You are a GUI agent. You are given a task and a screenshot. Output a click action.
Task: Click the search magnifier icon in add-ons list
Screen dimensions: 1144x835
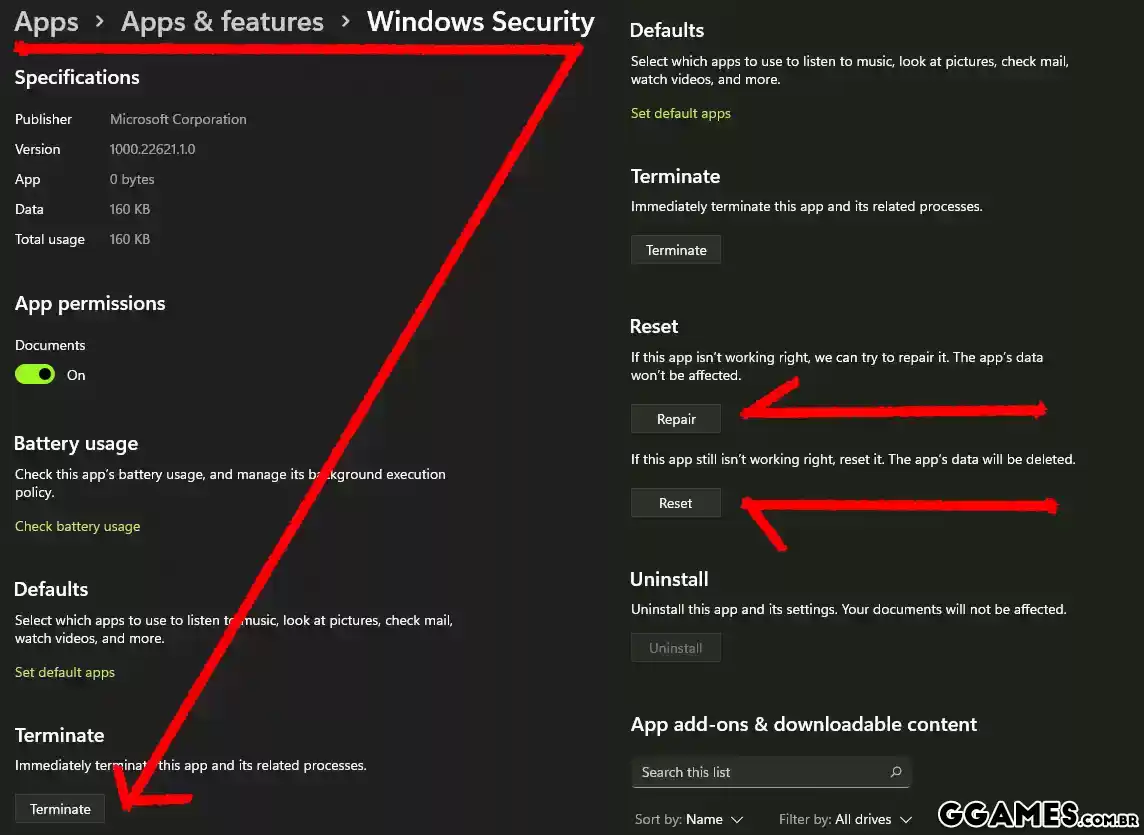[x=895, y=772]
